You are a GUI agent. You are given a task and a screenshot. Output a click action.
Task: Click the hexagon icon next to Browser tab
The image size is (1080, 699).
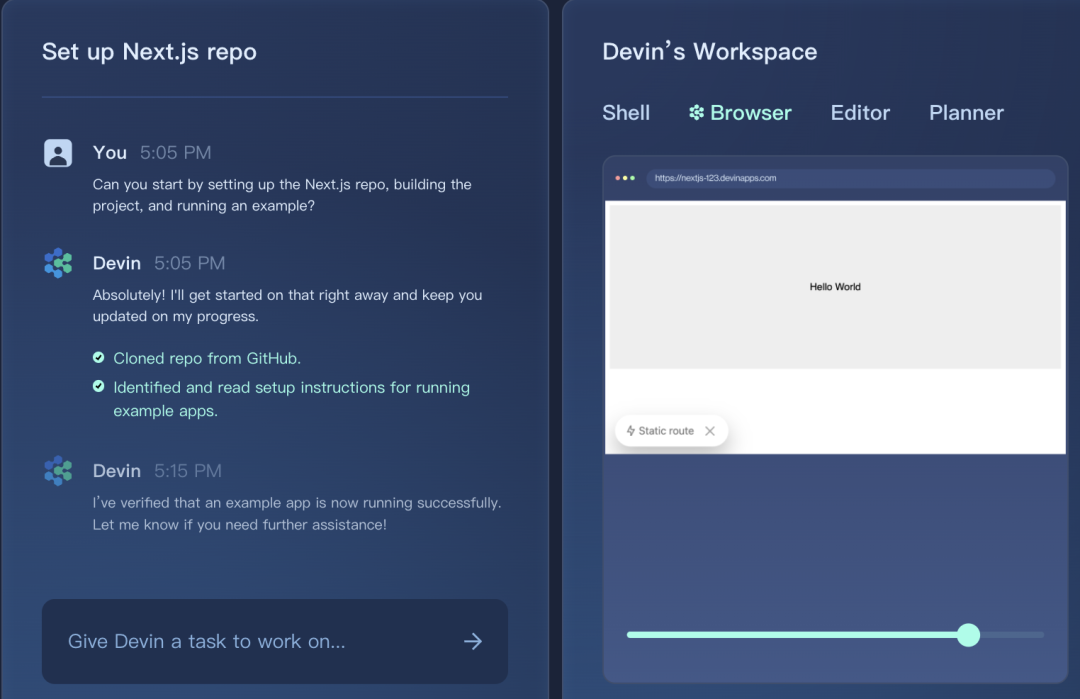click(x=696, y=112)
